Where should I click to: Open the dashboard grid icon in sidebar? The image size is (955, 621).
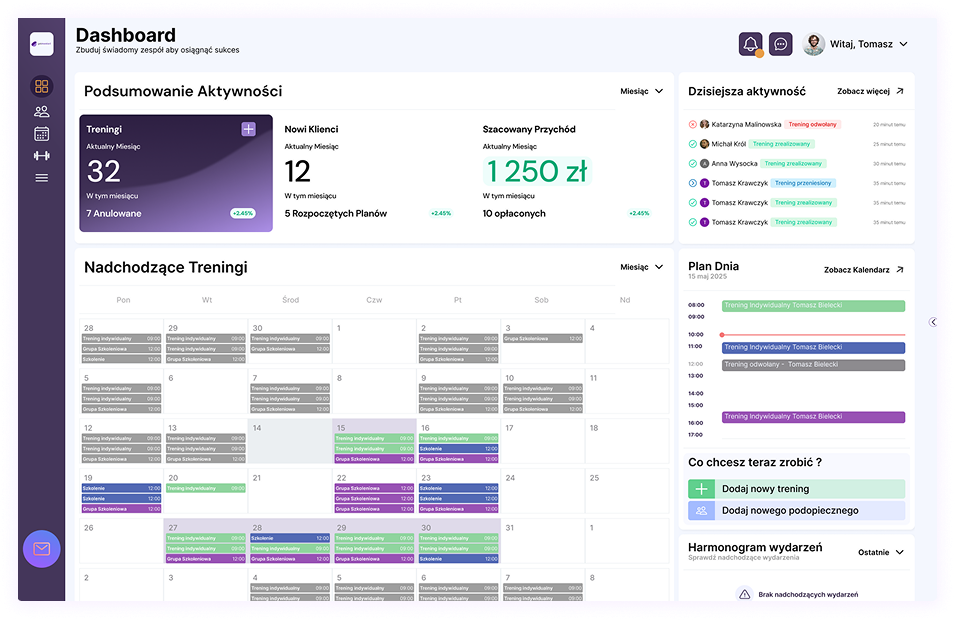pos(41,87)
